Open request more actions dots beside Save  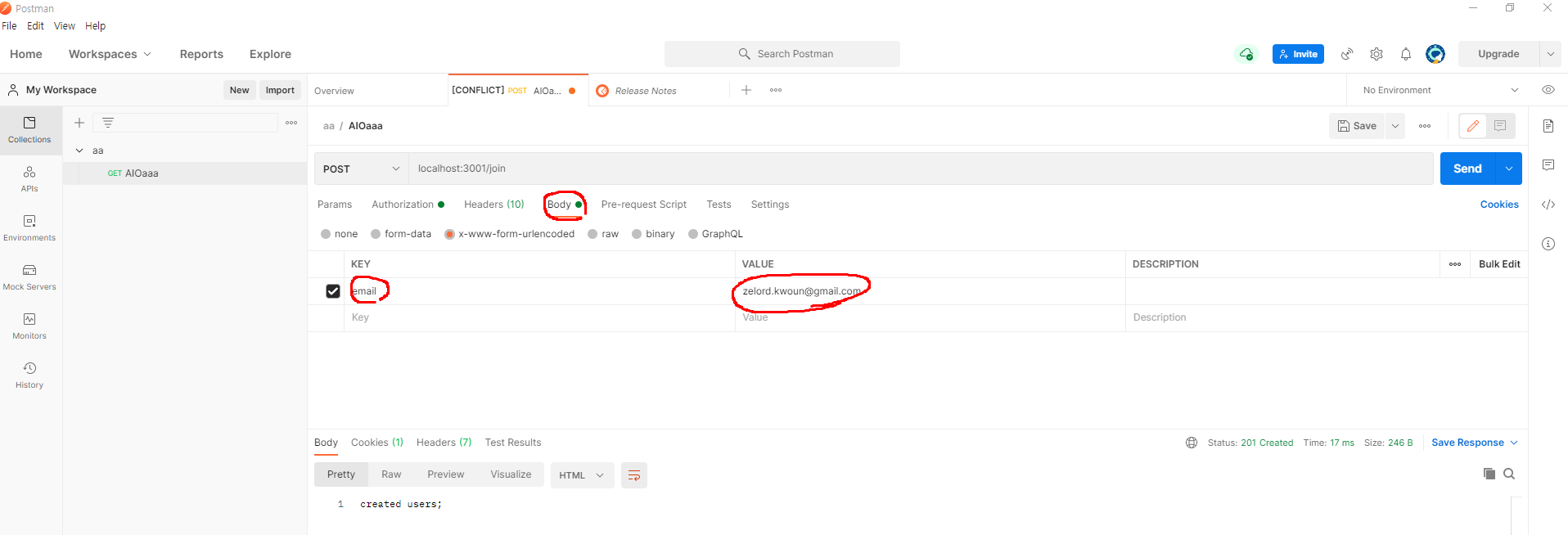click(1425, 126)
